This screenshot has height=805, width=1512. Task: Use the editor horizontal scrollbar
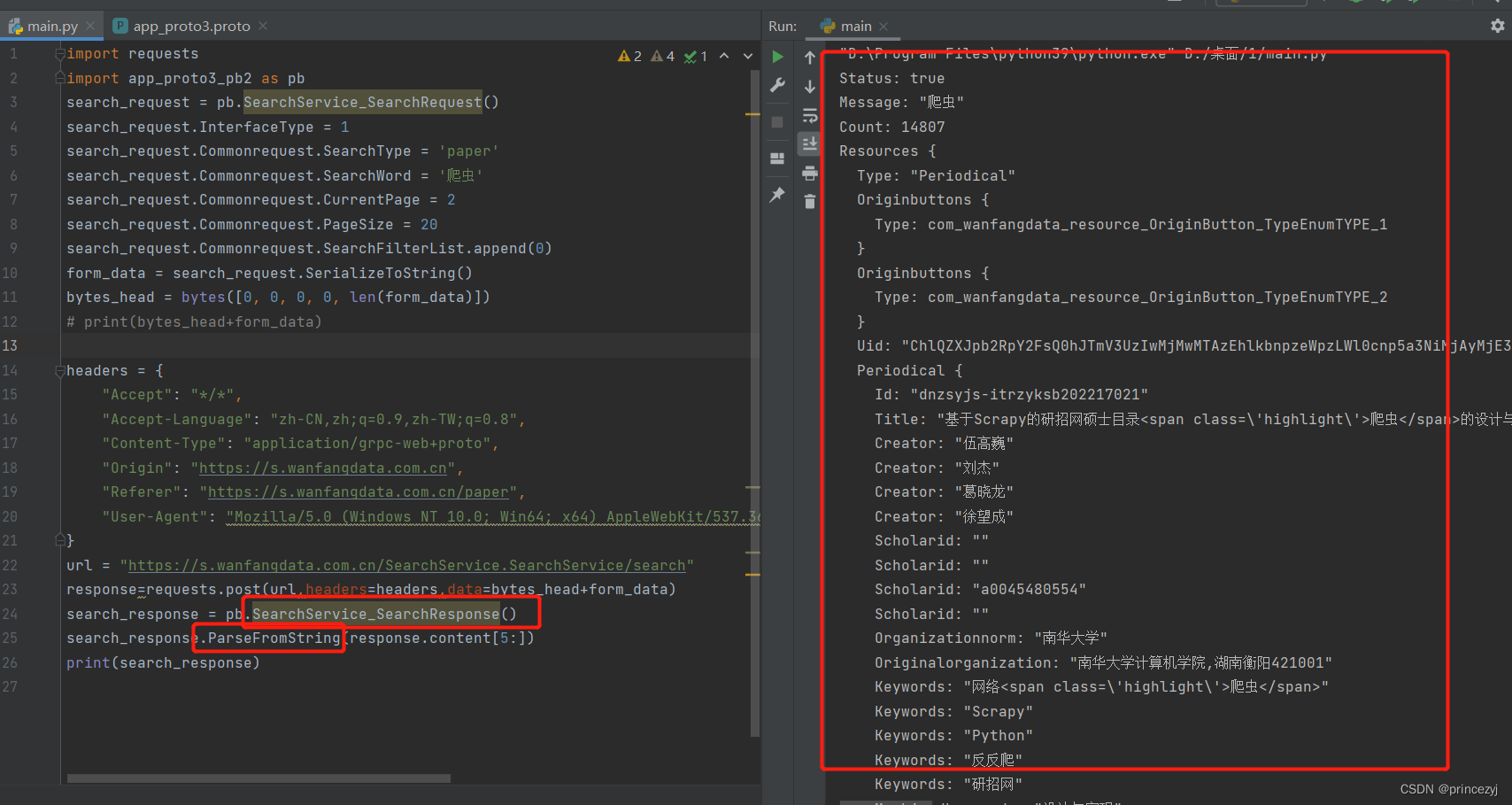click(x=258, y=778)
